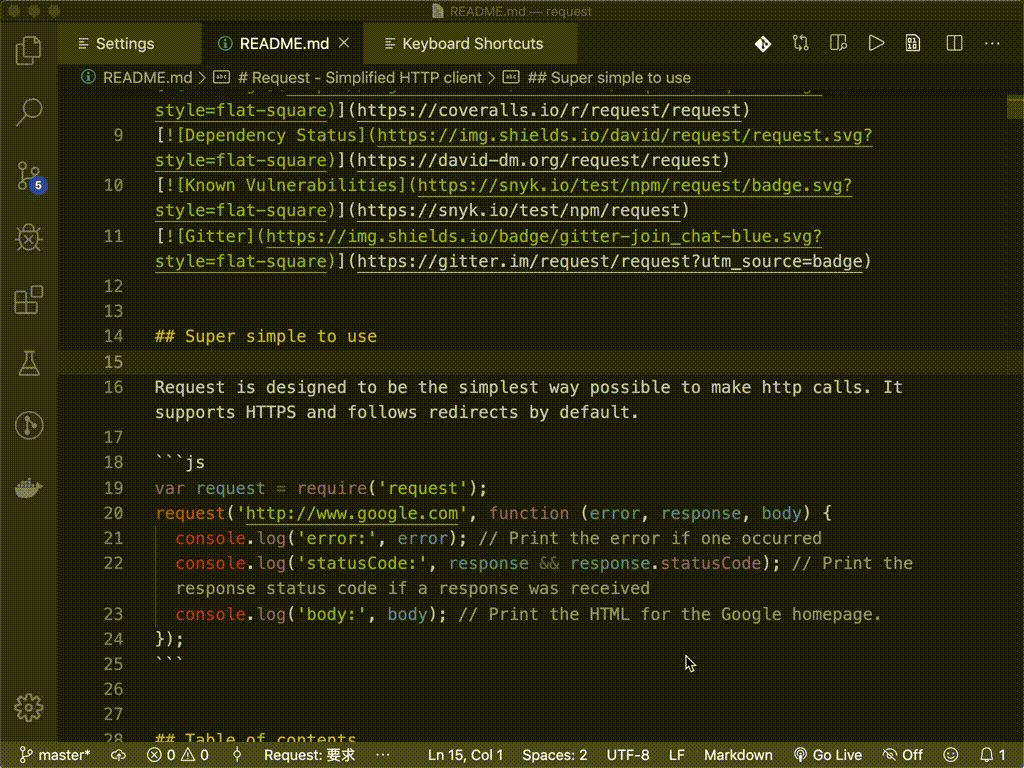Open the Manage gear at activity bar bottom
This screenshot has height=768, width=1024.
click(x=28, y=707)
